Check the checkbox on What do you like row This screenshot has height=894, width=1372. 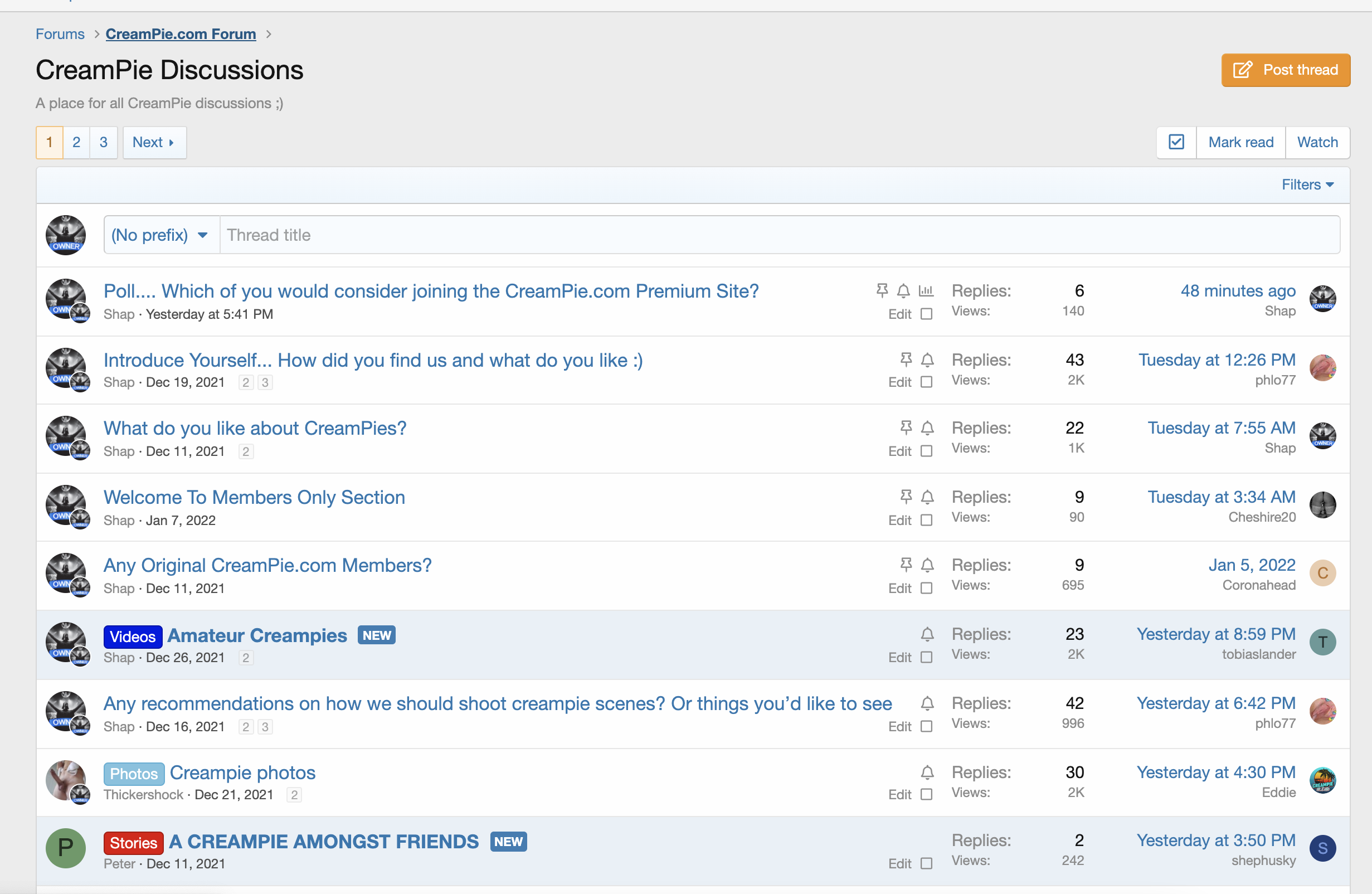point(926,451)
